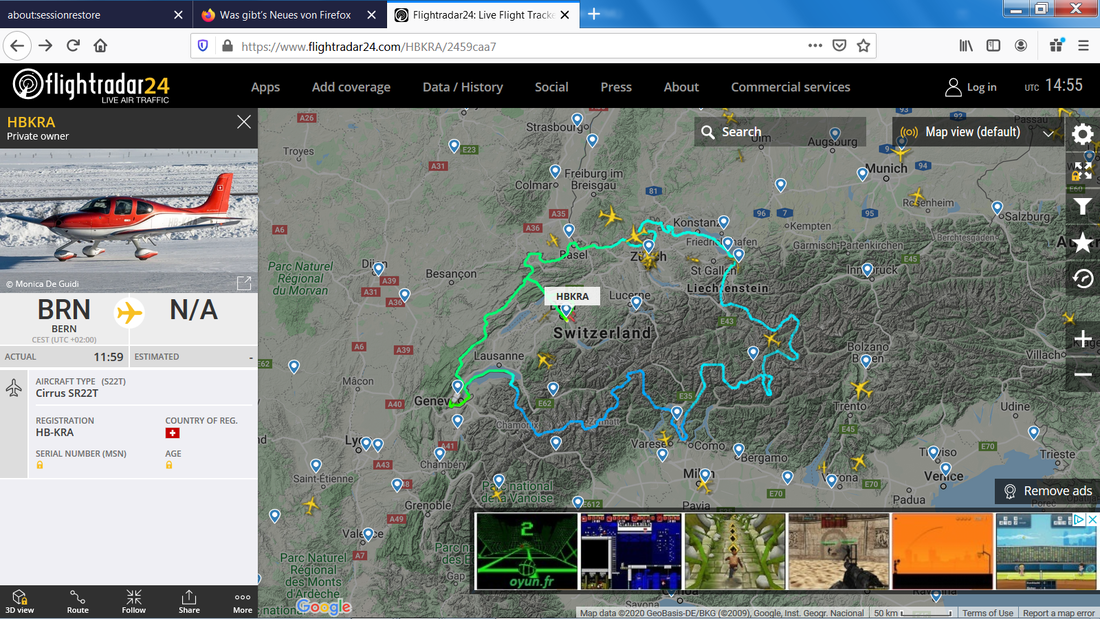1100x619 pixels.
Task: Open page actions three-dot menu
Action: [x=814, y=46]
